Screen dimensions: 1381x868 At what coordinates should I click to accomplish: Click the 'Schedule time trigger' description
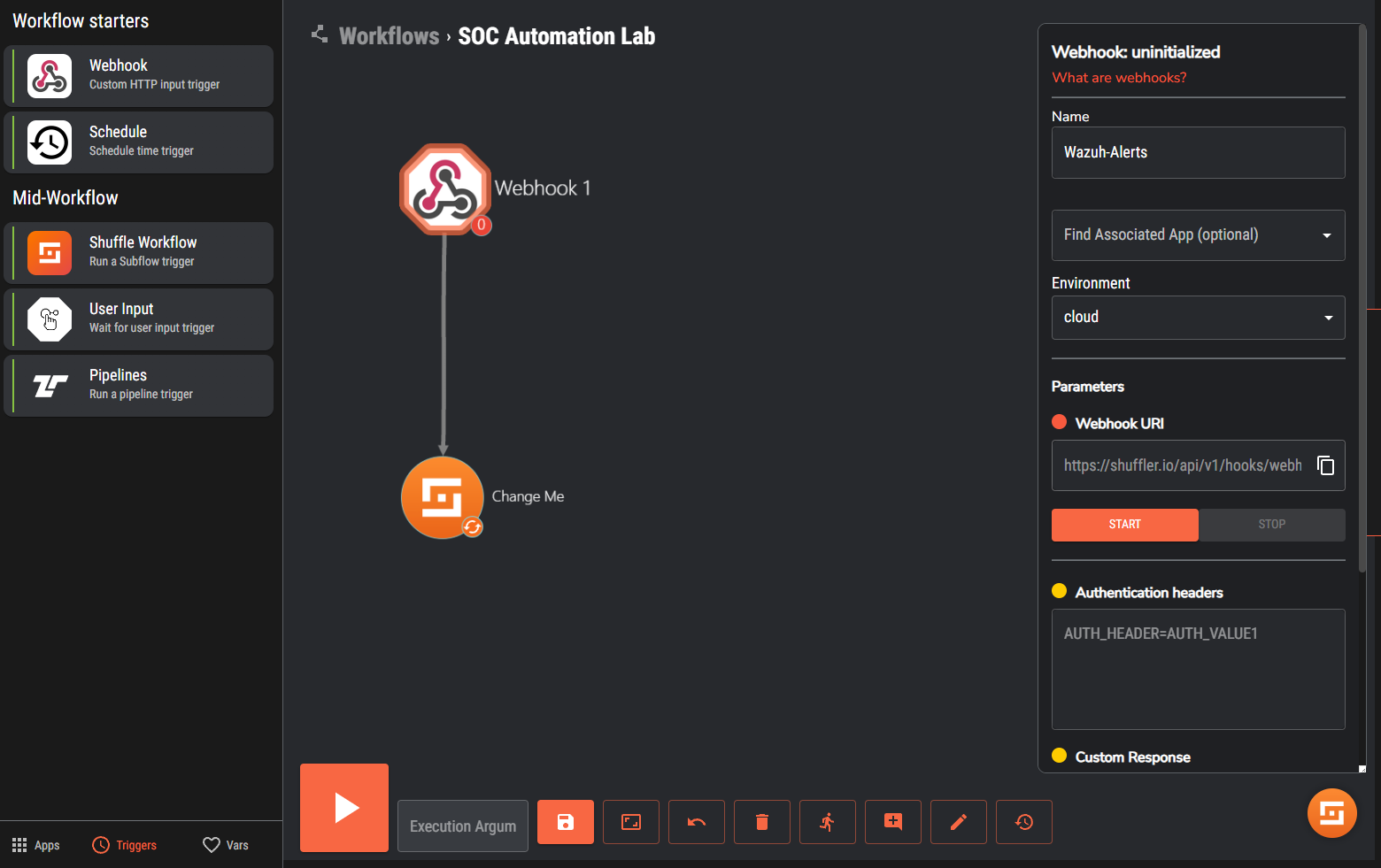(141, 151)
